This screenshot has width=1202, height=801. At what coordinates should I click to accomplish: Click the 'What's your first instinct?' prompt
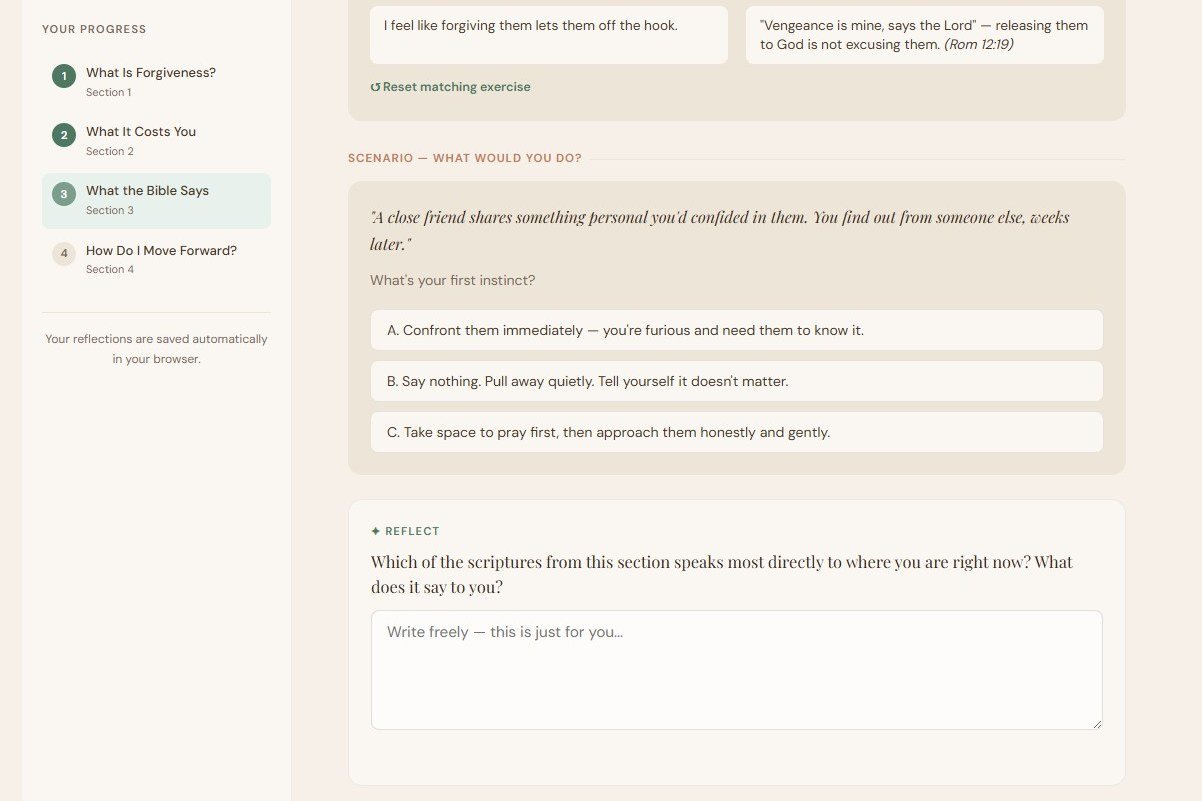pos(452,280)
